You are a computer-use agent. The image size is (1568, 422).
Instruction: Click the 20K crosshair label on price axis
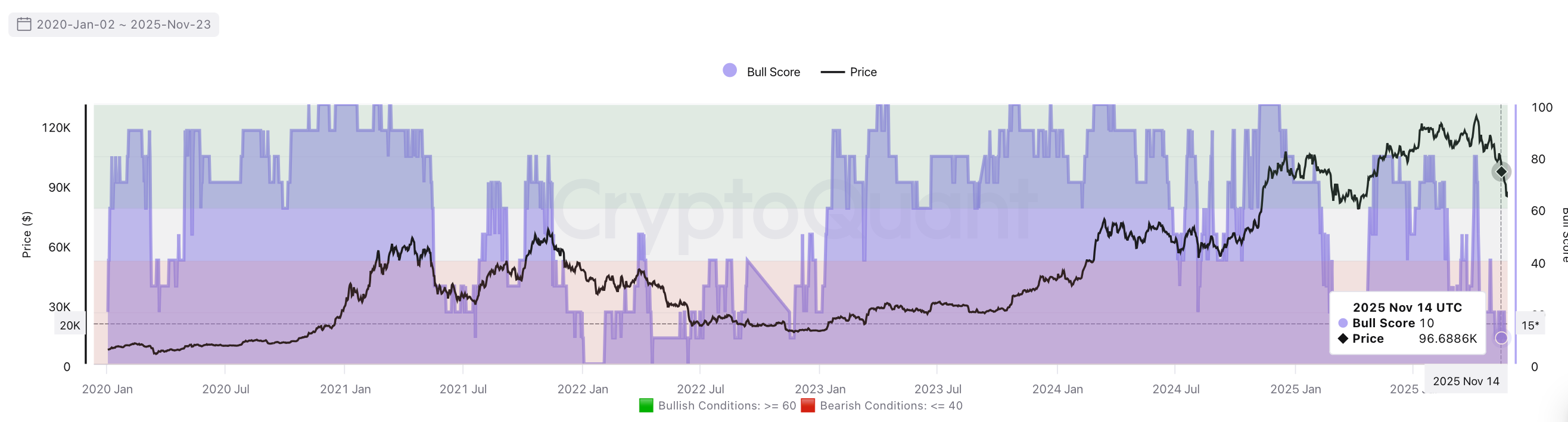(69, 325)
